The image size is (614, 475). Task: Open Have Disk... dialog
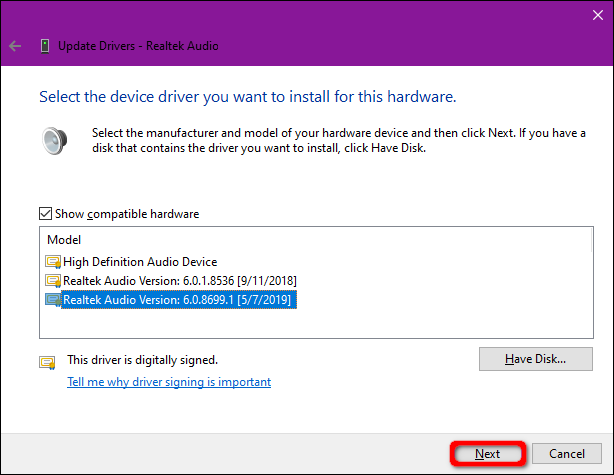(x=535, y=359)
